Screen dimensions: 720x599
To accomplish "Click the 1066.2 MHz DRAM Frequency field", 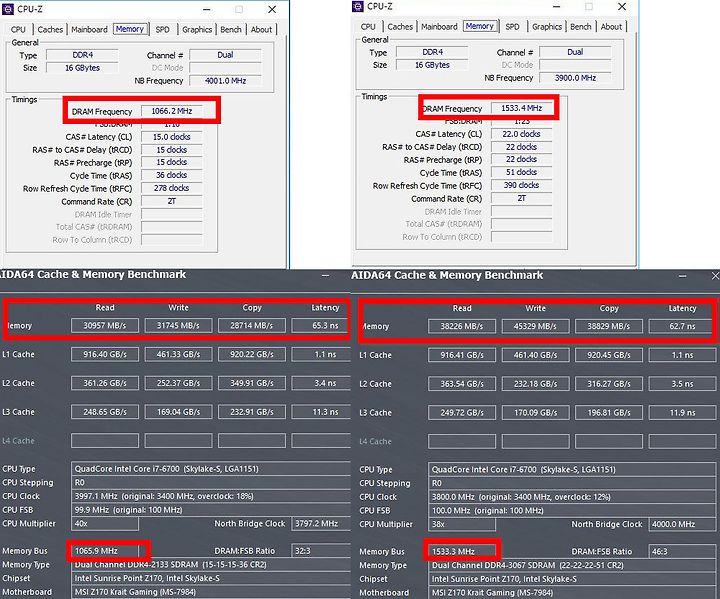I will tap(172, 111).
